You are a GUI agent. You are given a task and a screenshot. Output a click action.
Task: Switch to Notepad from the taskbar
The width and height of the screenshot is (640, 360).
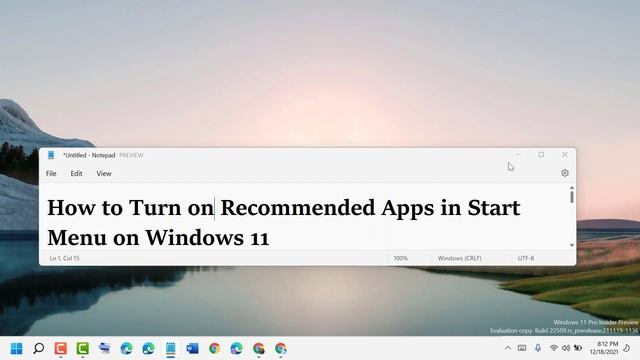(x=171, y=349)
